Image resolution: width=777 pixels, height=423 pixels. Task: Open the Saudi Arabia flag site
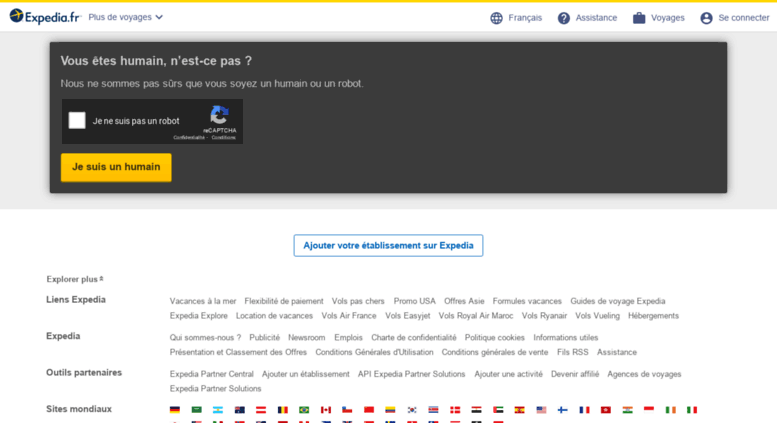[196, 410]
